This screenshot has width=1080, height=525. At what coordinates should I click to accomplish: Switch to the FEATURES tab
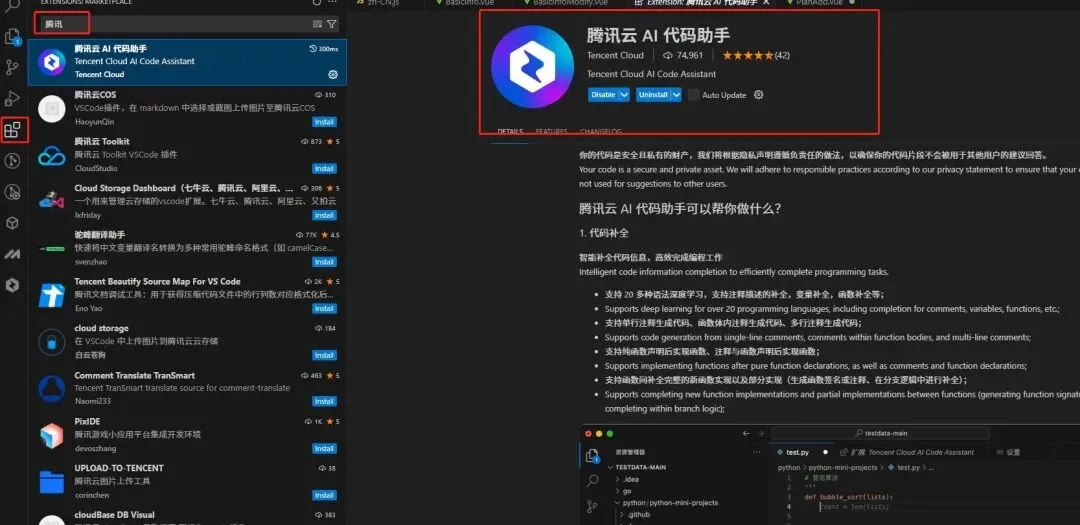click(x=552, y=132)
